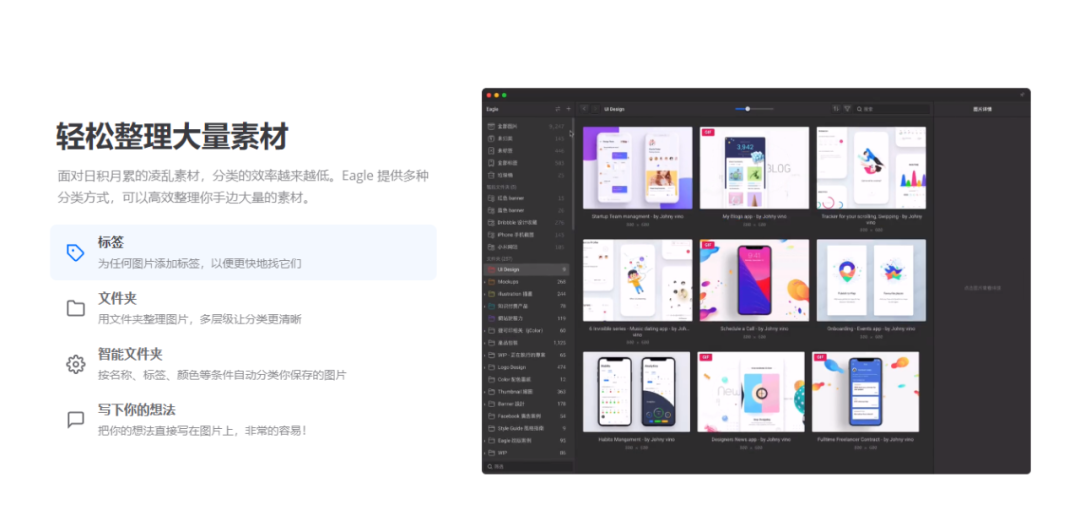This screenshot has height=521, width=1080.
Task: Expand the folder arrow of row with 60 items
Action: [x=485, y=330]
